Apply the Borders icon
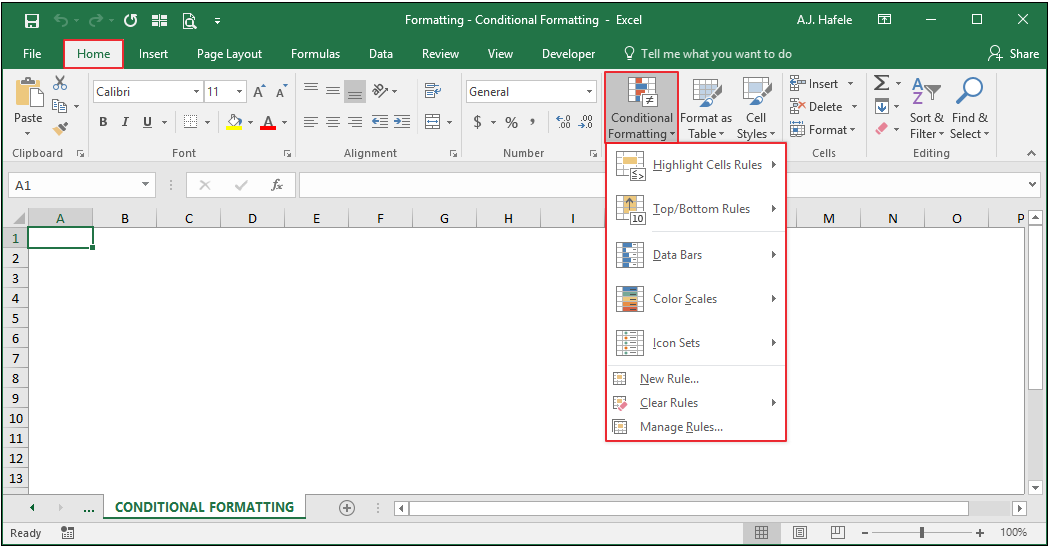 coord(191,122)
